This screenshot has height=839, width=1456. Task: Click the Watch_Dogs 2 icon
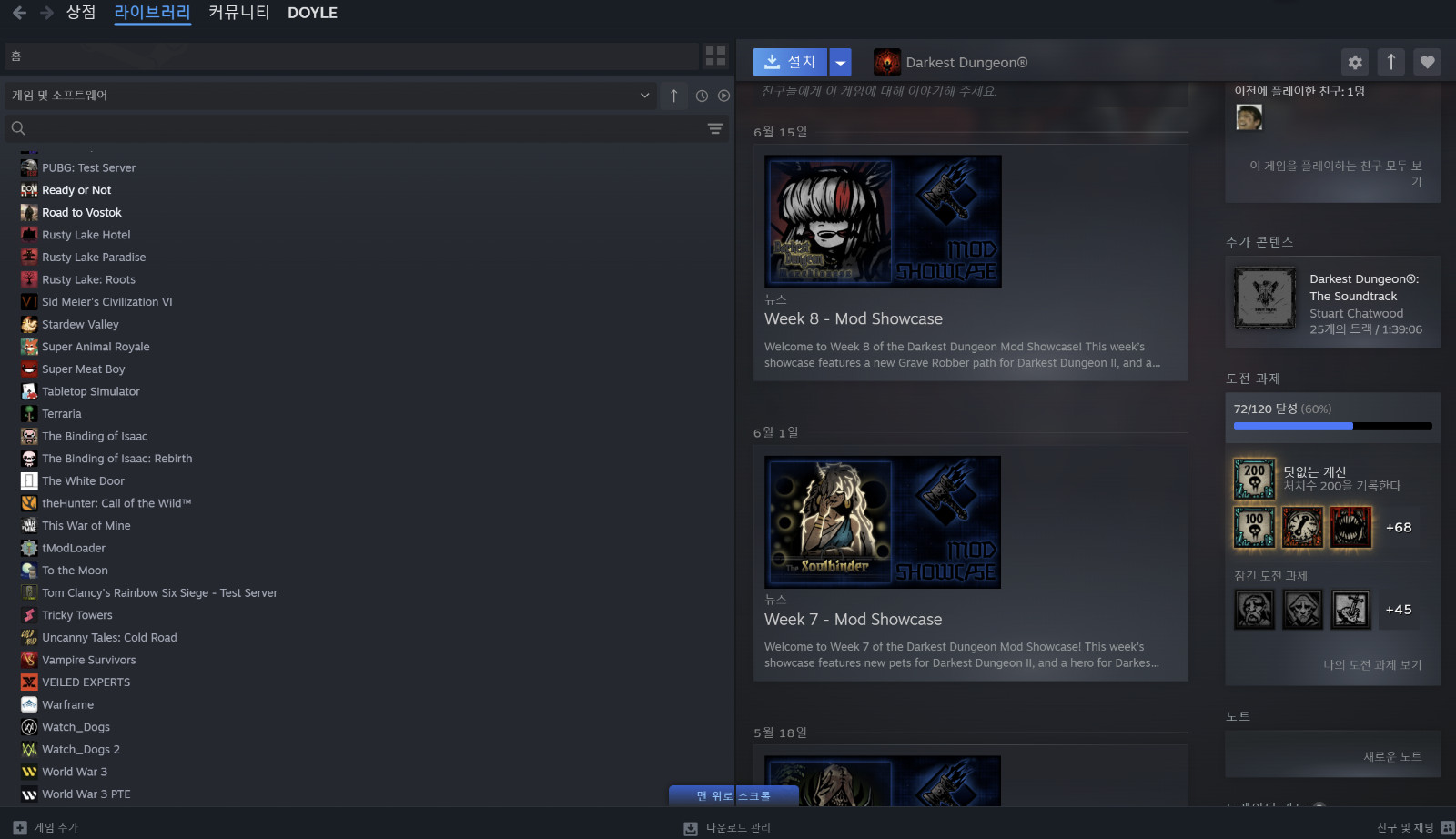click(x=29, y=749)
